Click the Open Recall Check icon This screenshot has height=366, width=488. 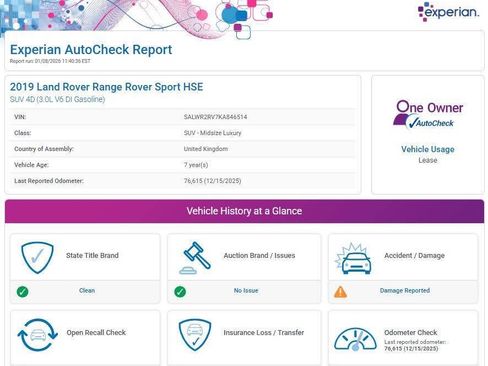point(37,335)
